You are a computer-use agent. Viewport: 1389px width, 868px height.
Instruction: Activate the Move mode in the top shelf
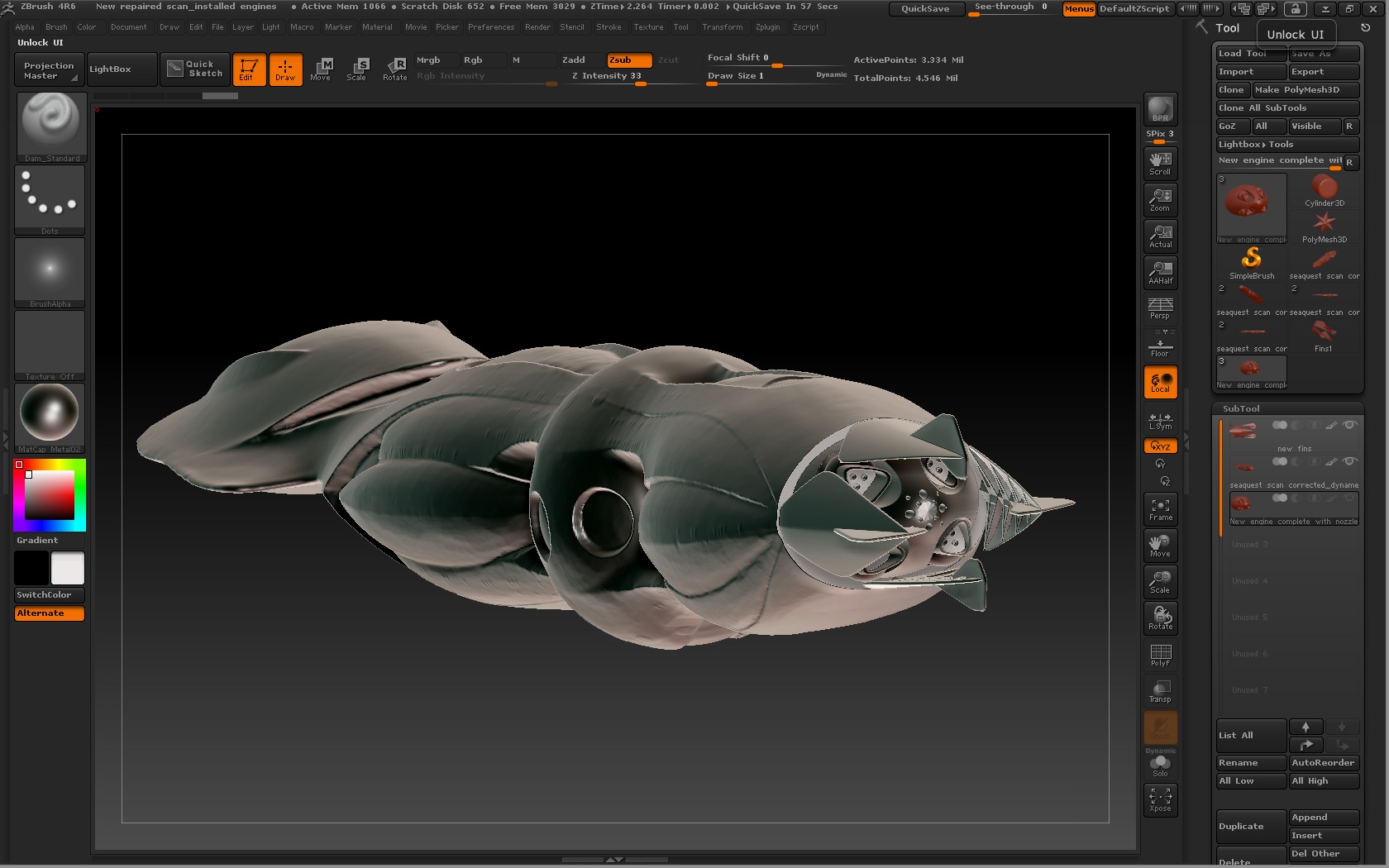coord(322,69)
